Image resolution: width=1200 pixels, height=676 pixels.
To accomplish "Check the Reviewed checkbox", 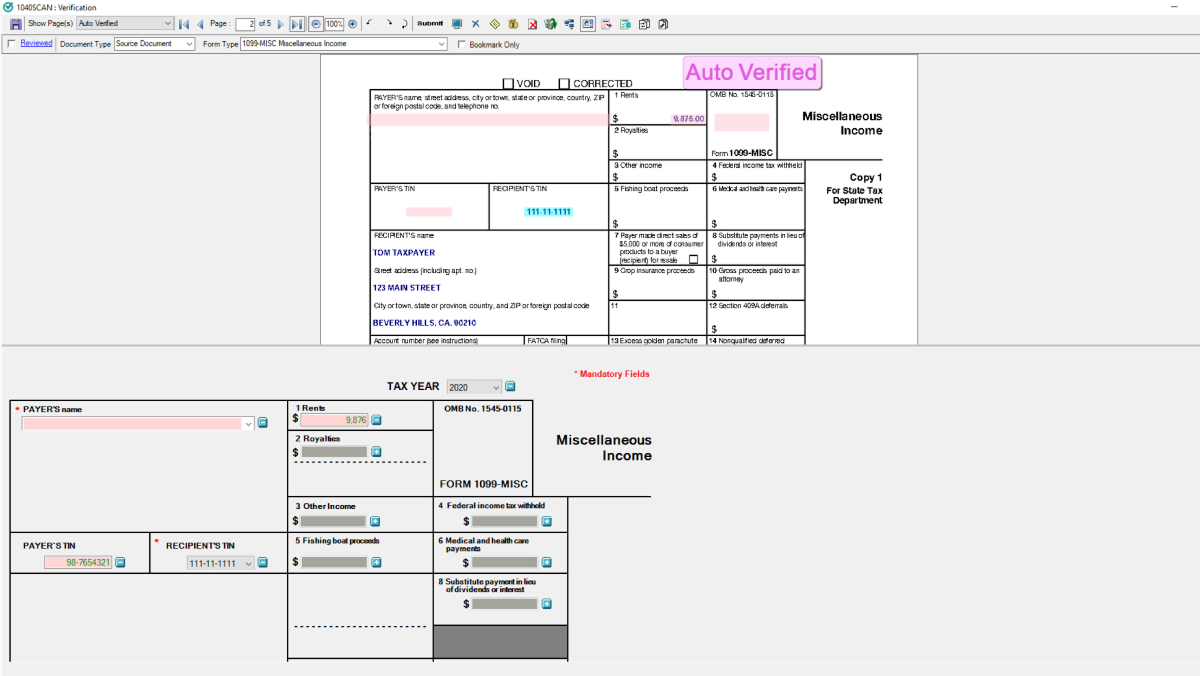I will 11,44.
